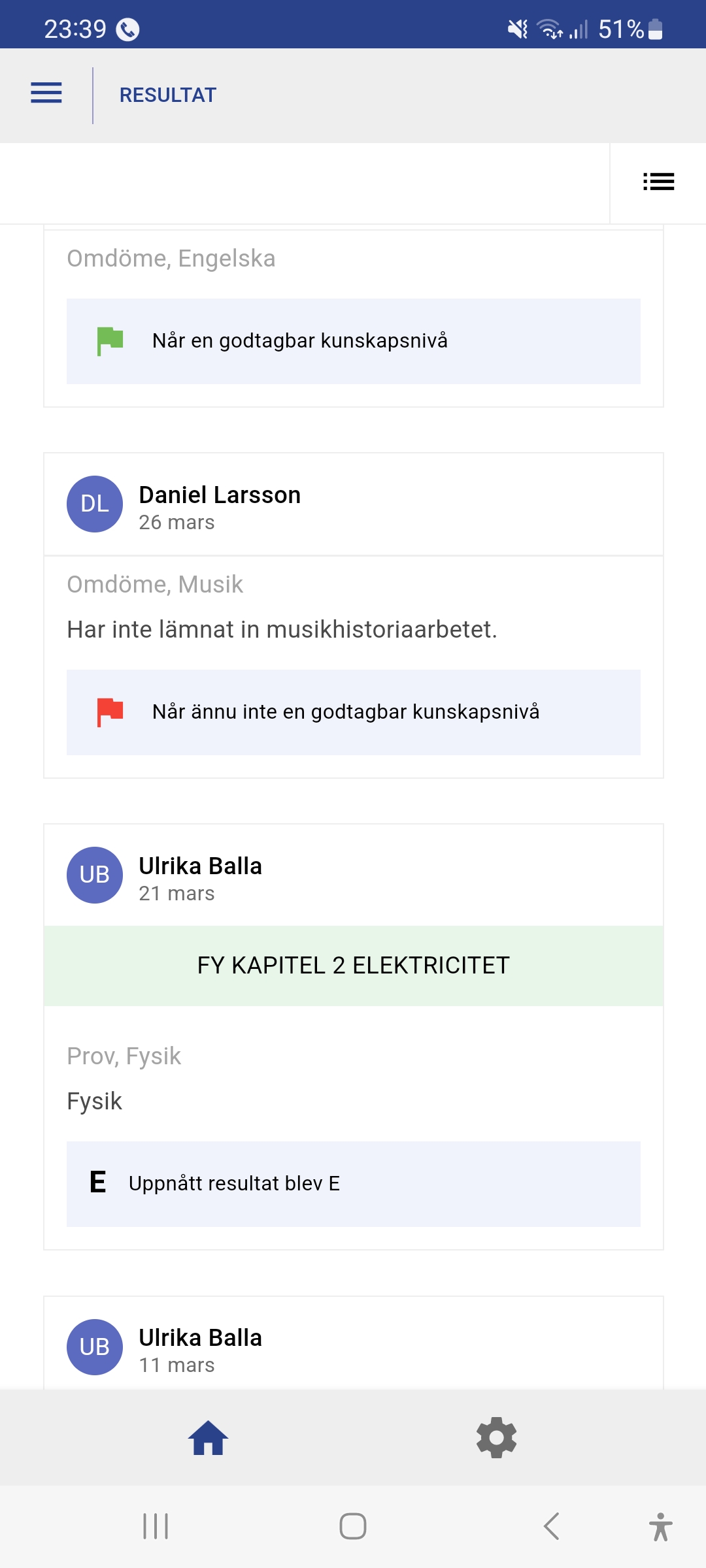Tap 'Når en godtagbar kunskapsnivå' assessment

pos(299,341)
